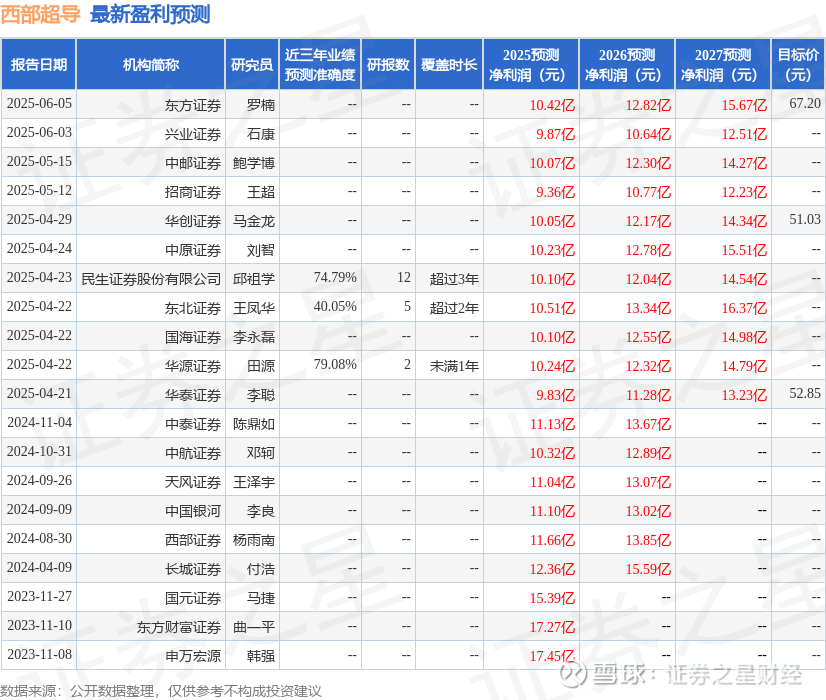Click the 数据来源 footer note

(161, 691)
